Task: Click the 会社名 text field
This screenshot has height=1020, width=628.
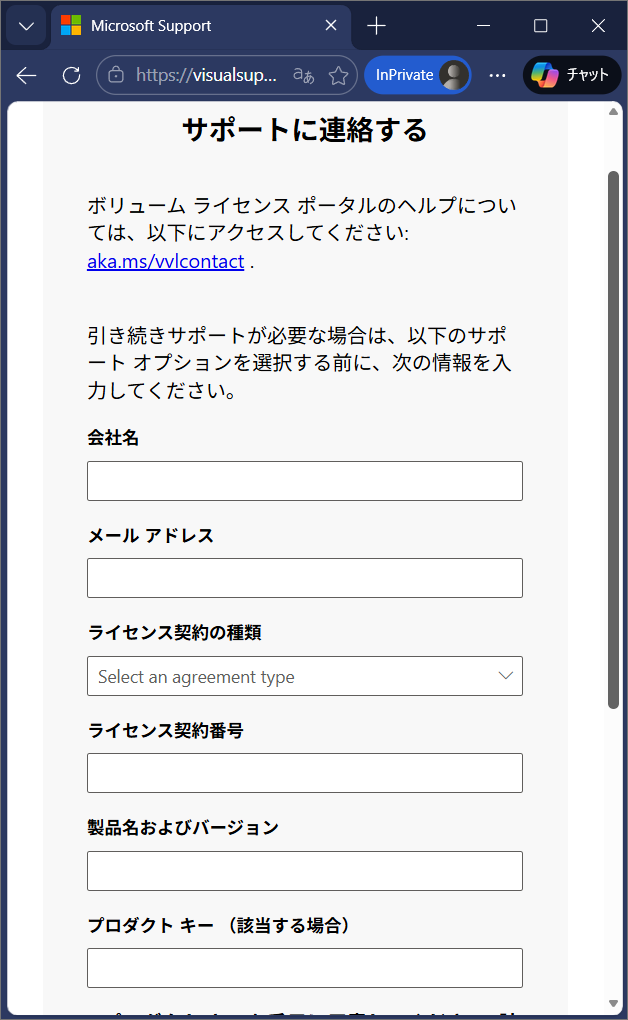Action: point(305,481)
